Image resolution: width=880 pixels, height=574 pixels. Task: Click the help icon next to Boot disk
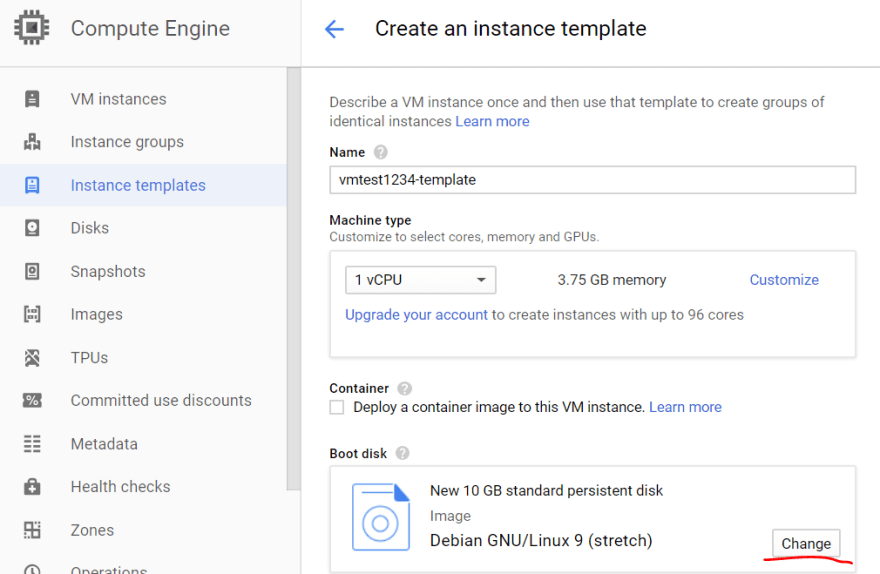point(402,453)
